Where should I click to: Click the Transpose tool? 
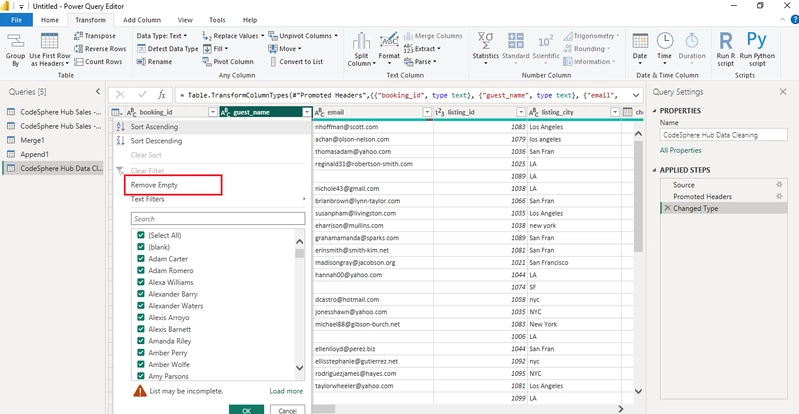coord(95,36)
